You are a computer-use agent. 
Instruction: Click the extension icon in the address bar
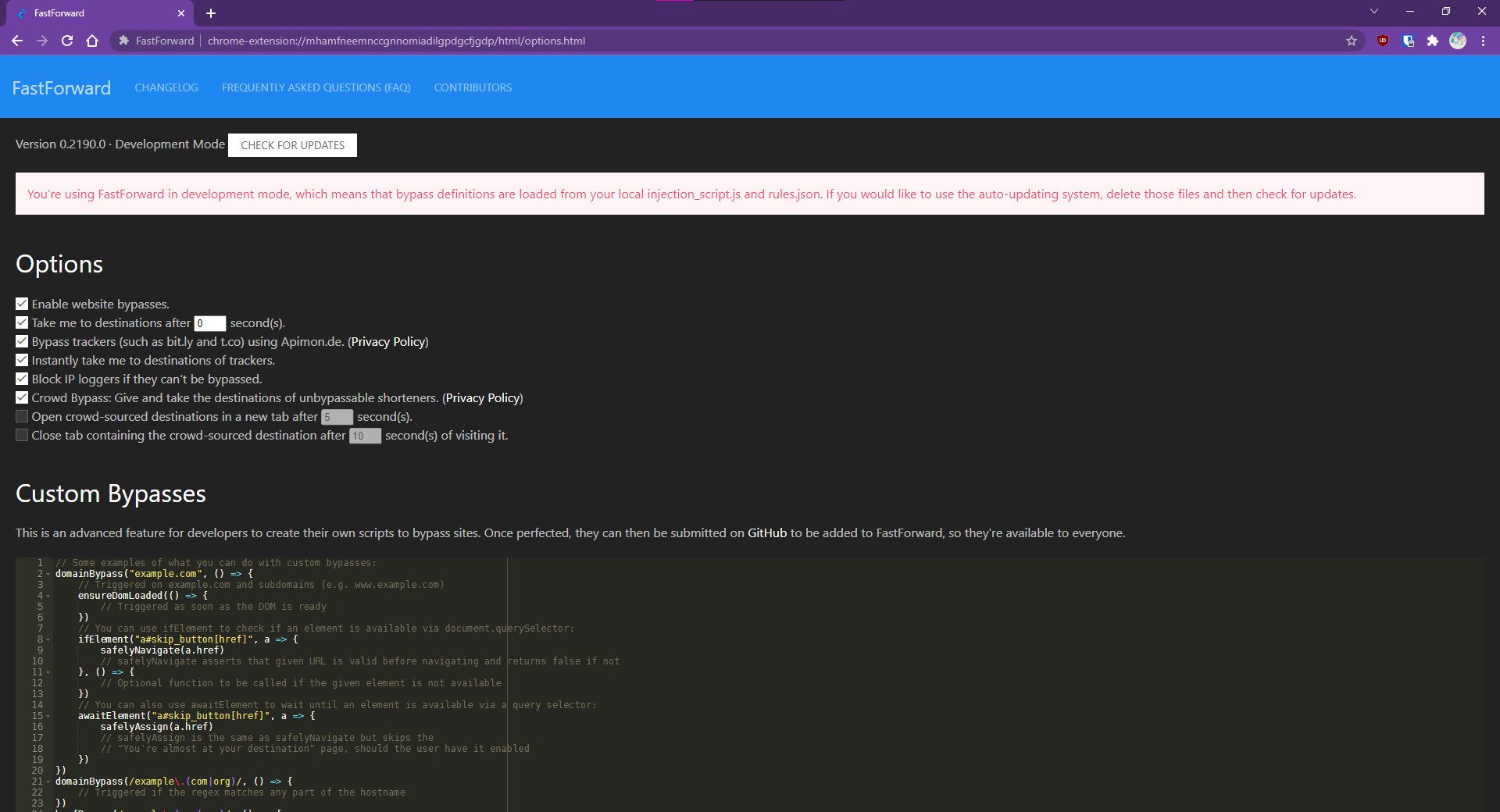123,41
